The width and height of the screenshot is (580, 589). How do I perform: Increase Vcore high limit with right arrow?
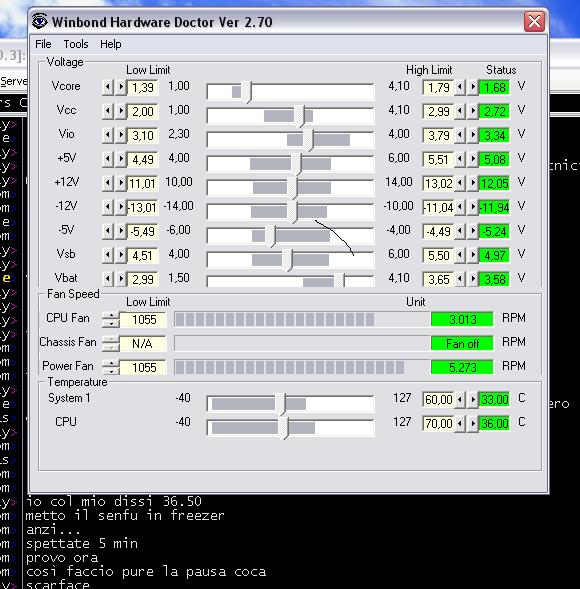click(x=473, y=88)
